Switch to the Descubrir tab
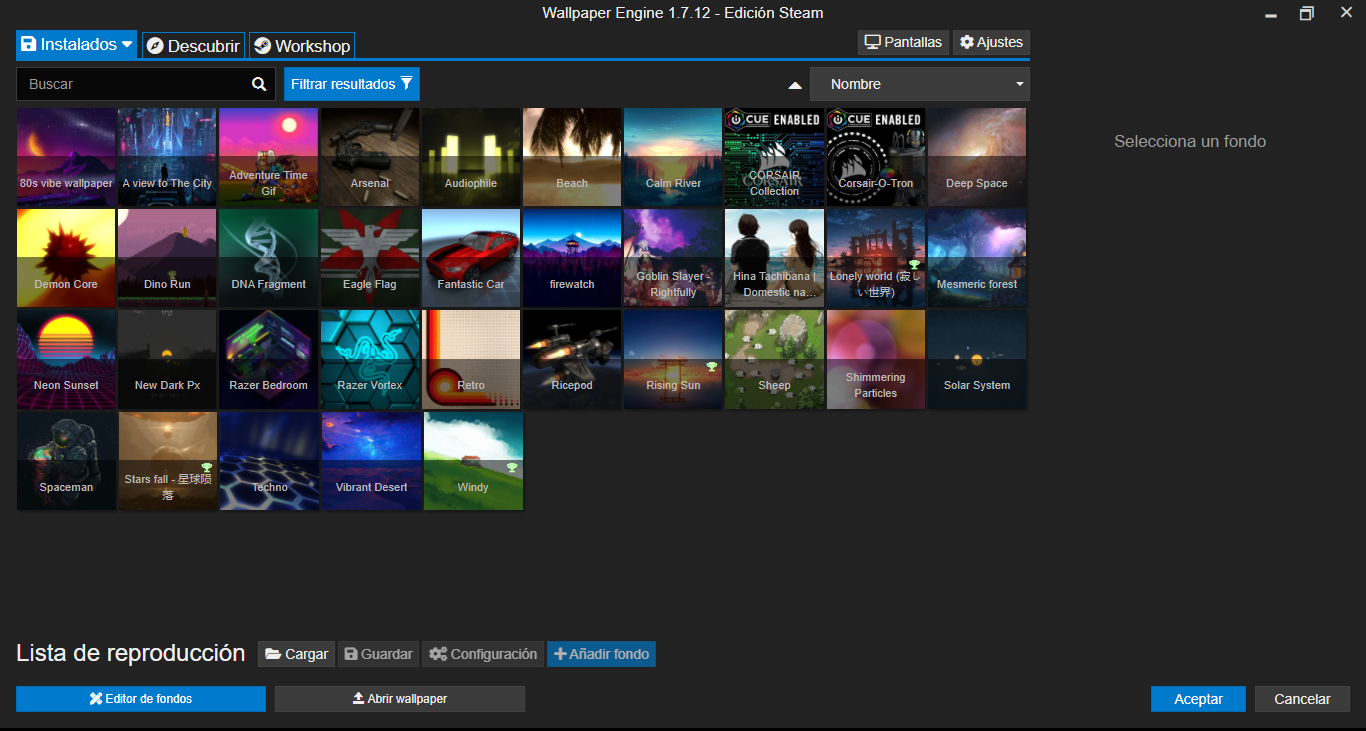This screenshot has width=1366, height=731. click(x=193, y=45)
